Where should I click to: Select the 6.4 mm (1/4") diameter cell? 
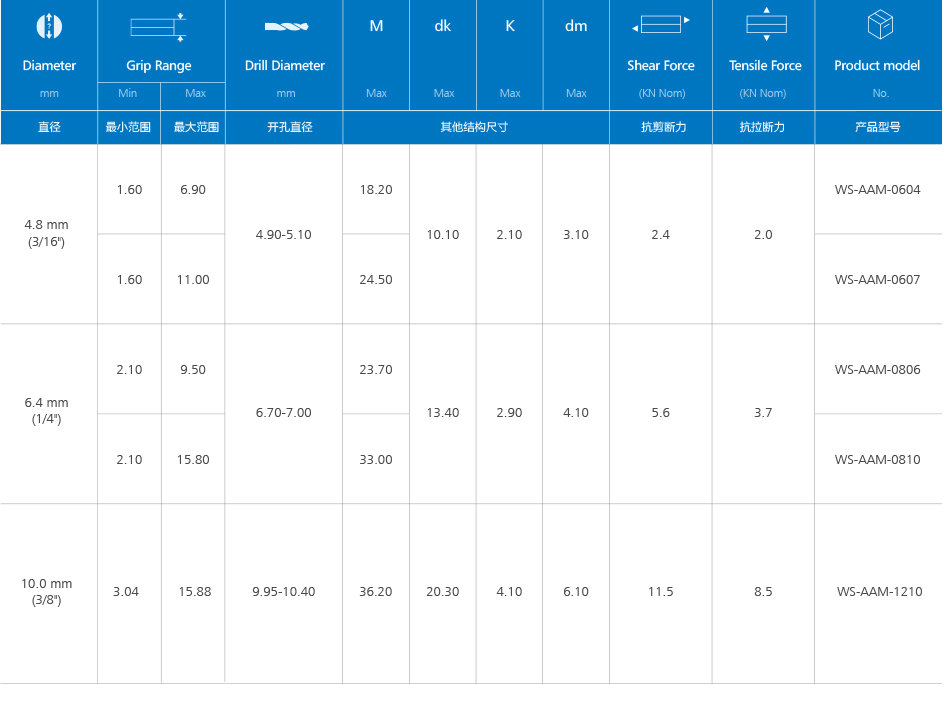tap(47, 411)
